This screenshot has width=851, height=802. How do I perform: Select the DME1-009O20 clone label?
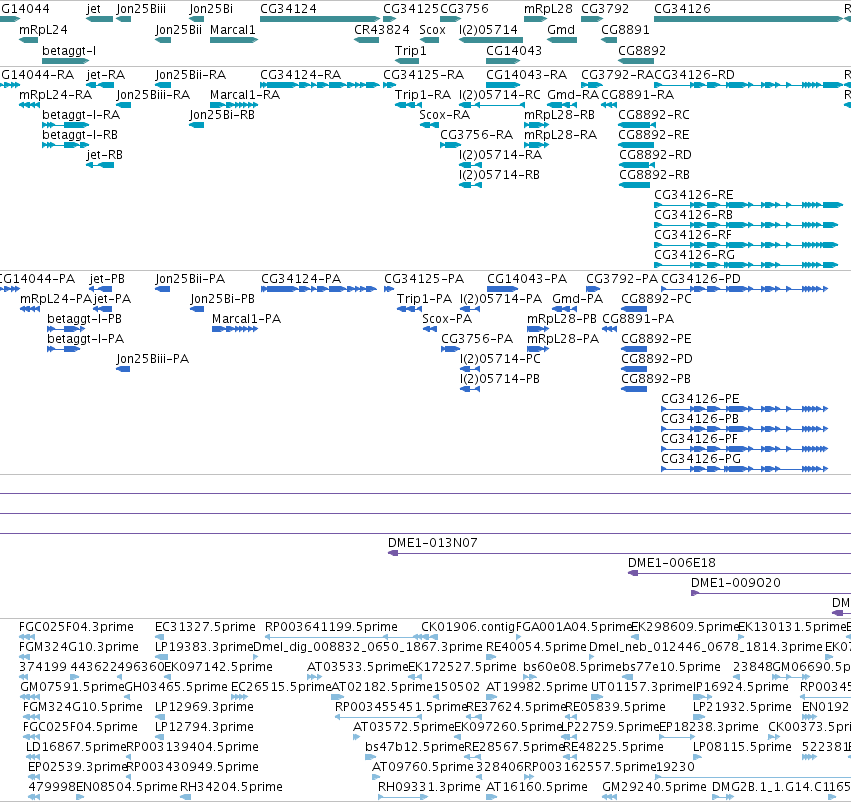tap(736, 583)
